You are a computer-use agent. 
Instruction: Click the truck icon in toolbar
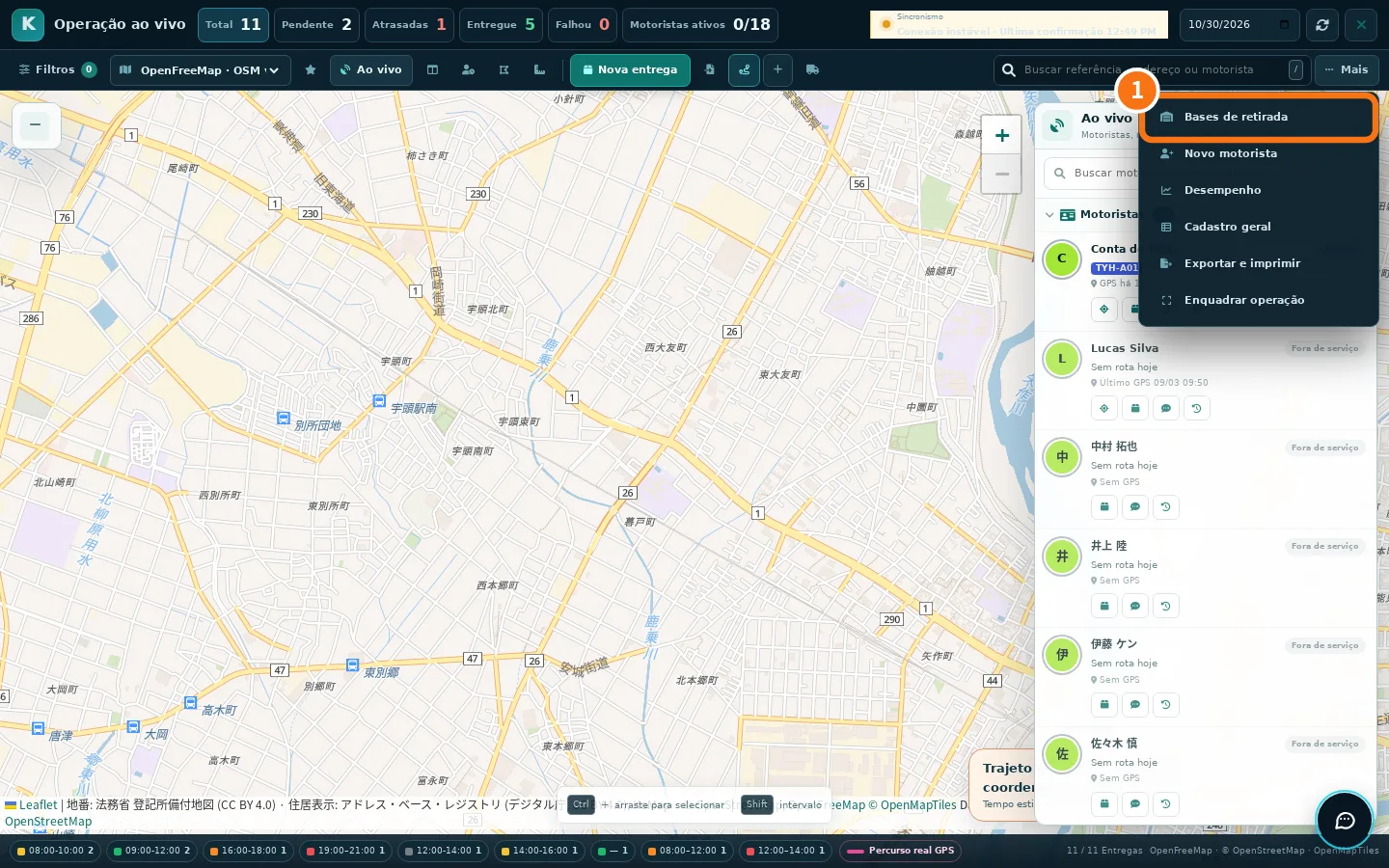point(812,69)
